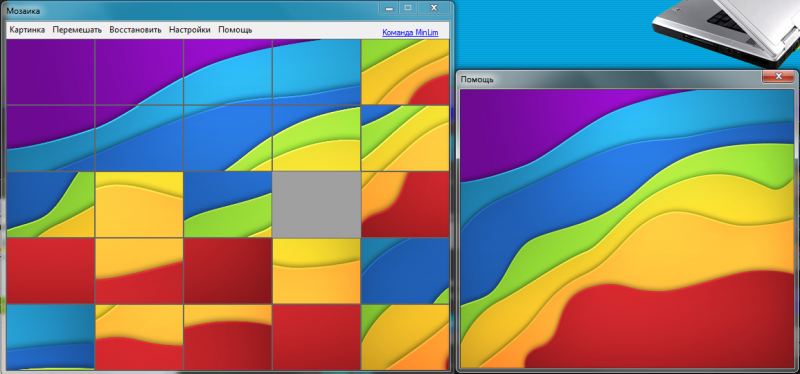The image size is (800, 374).
Task: Follow the Команда MinLim link
Action: pyautogui.click(x=410, y=32)
